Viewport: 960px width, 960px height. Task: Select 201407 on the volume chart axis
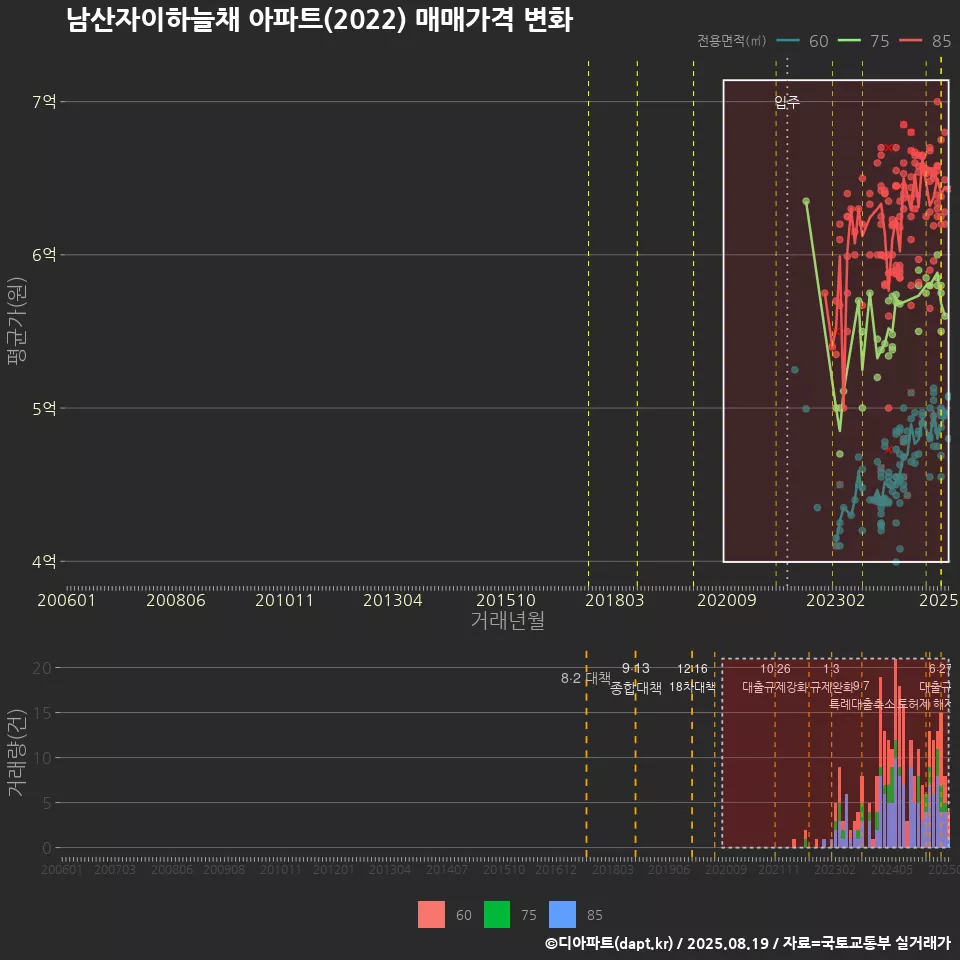click(446, 869)
